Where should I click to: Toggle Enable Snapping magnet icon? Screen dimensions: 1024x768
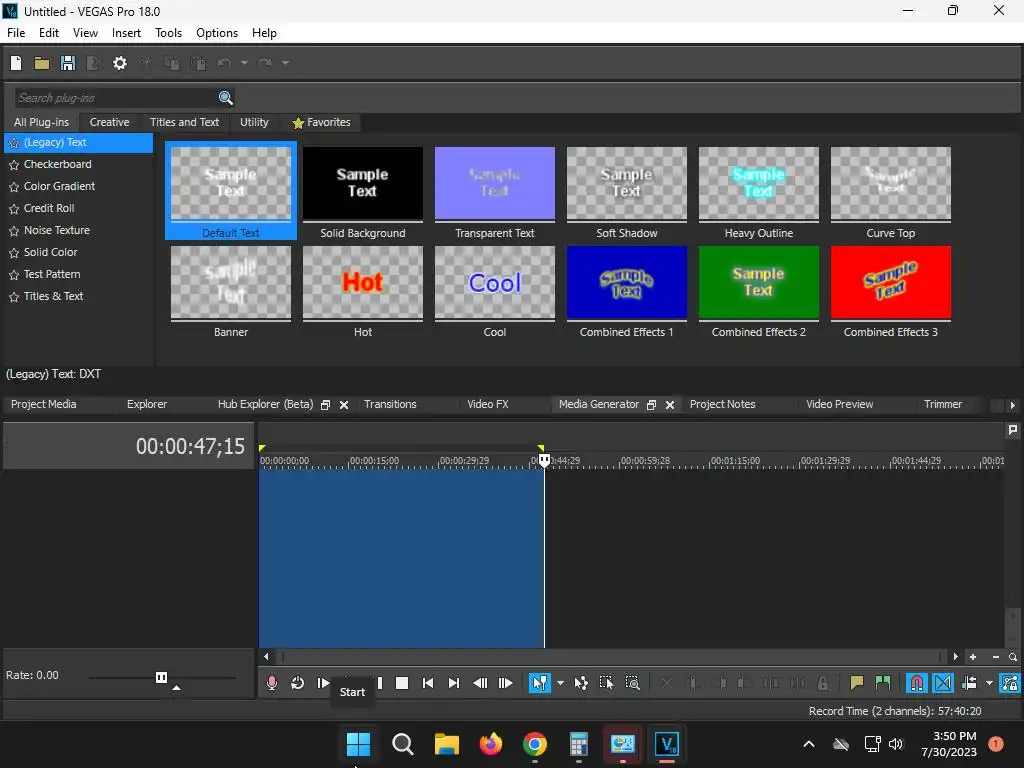click(x=916, y=683)
